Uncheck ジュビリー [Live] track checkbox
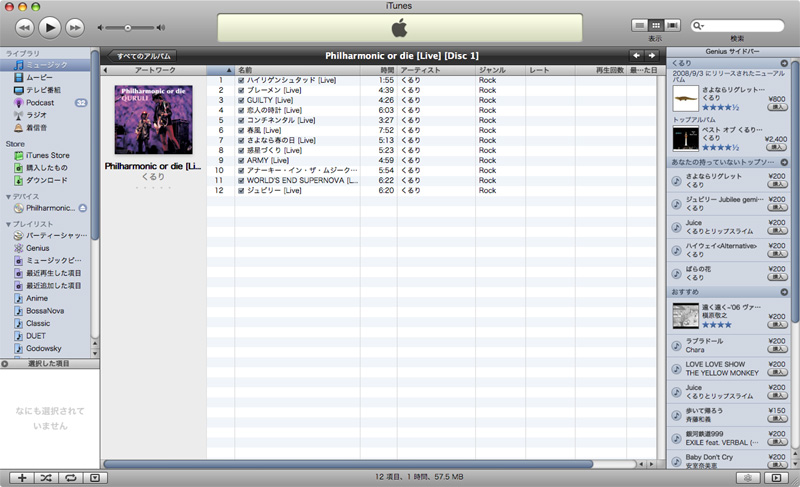This screenshot has height=487, width=800. (x=241, y=191)
